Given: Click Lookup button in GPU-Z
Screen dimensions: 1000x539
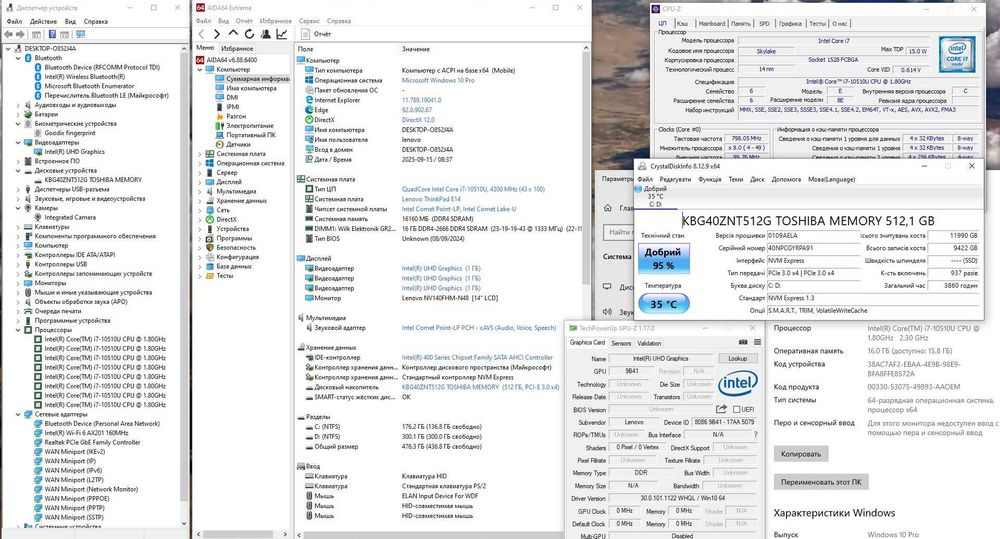Looking at the screenshot, I should [x=738, y=358].
